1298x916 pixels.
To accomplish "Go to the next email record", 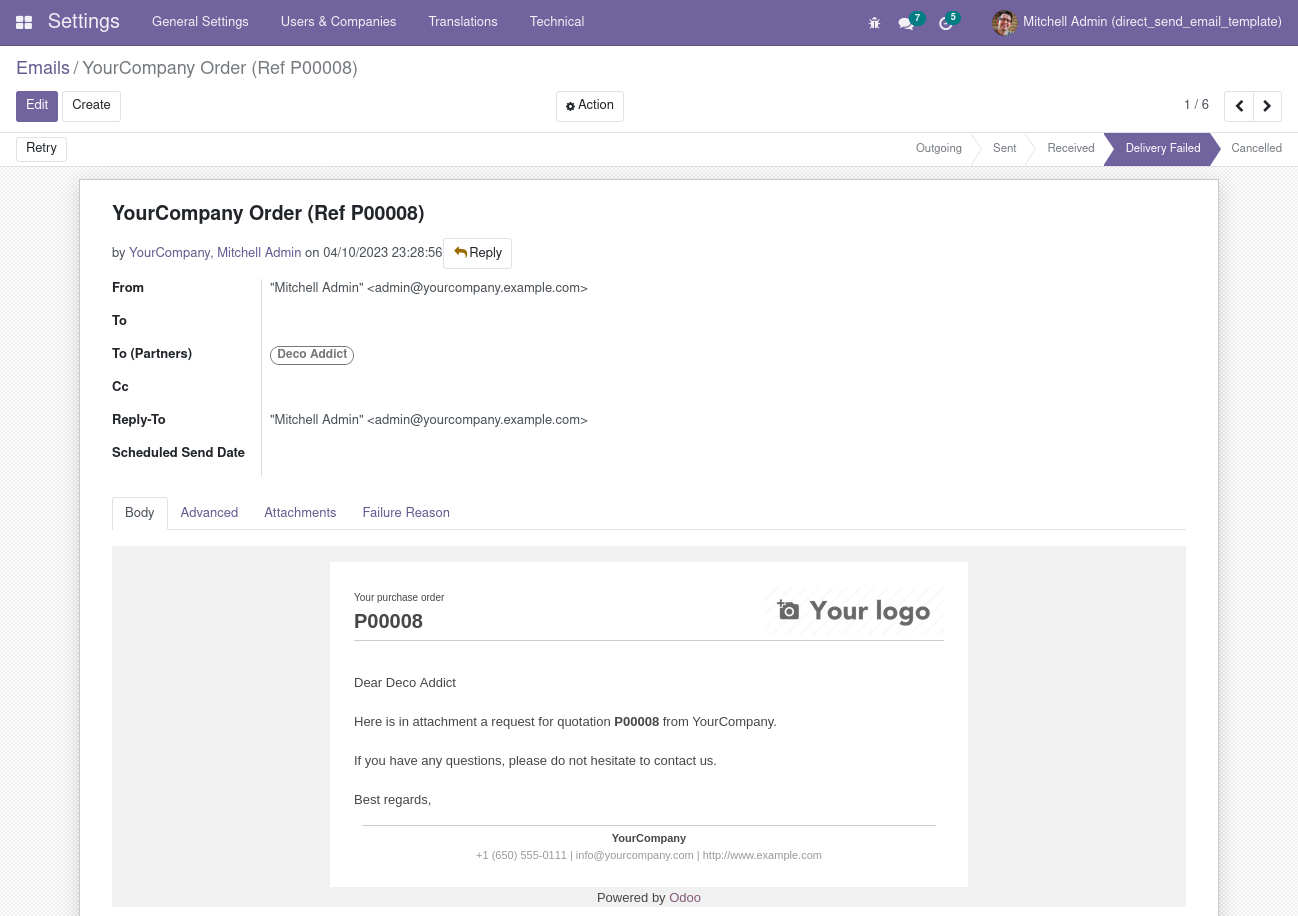I will click(x=1267, y=106).
